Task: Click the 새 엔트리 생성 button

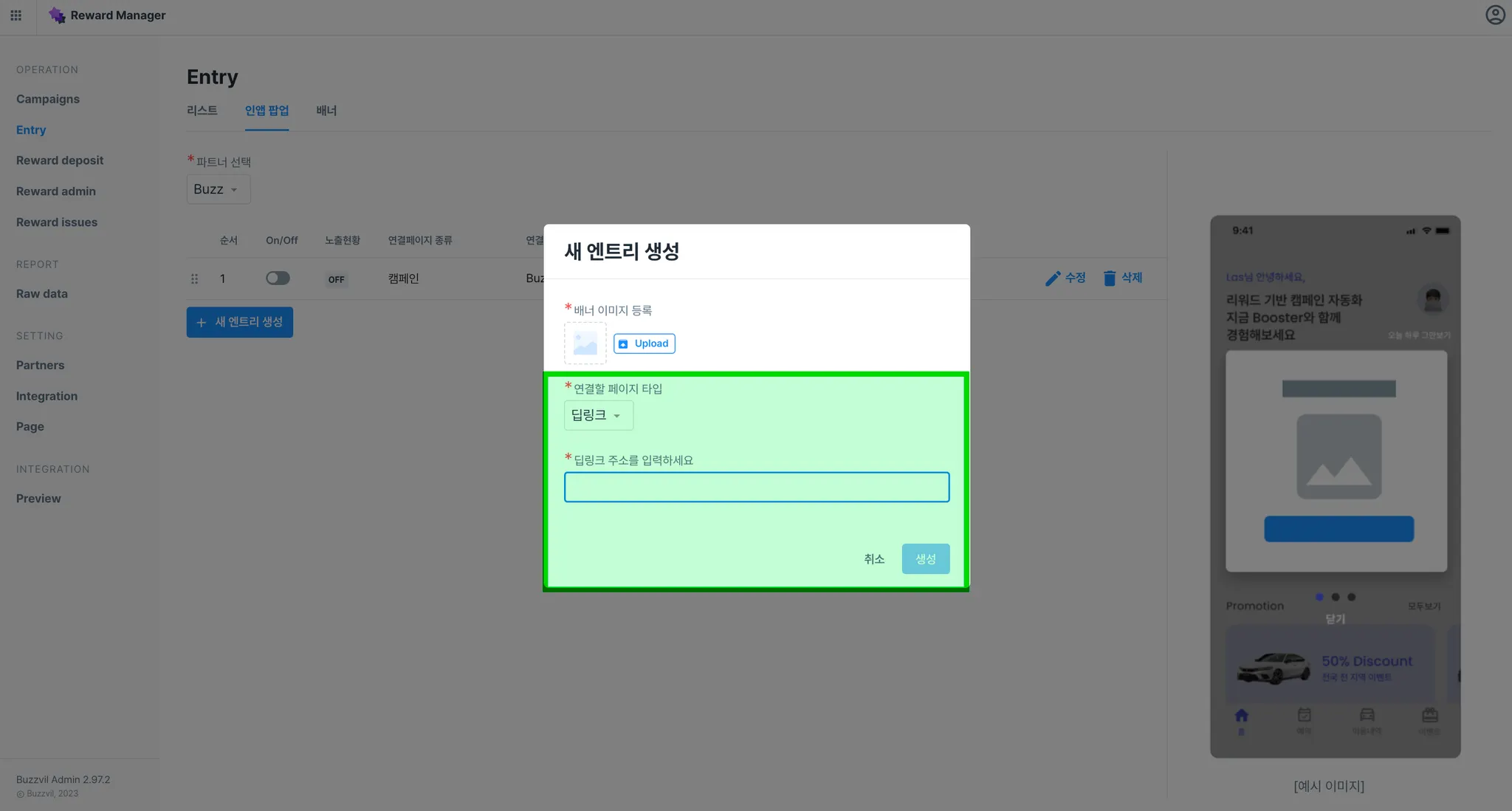Action: pyautogui.click(x=239, y=322)
